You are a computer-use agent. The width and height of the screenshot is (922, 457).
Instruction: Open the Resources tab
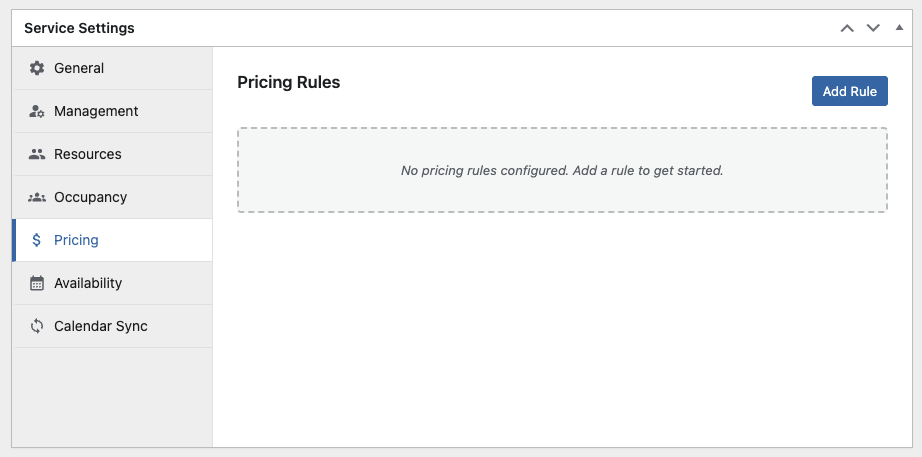coord(88,154)
